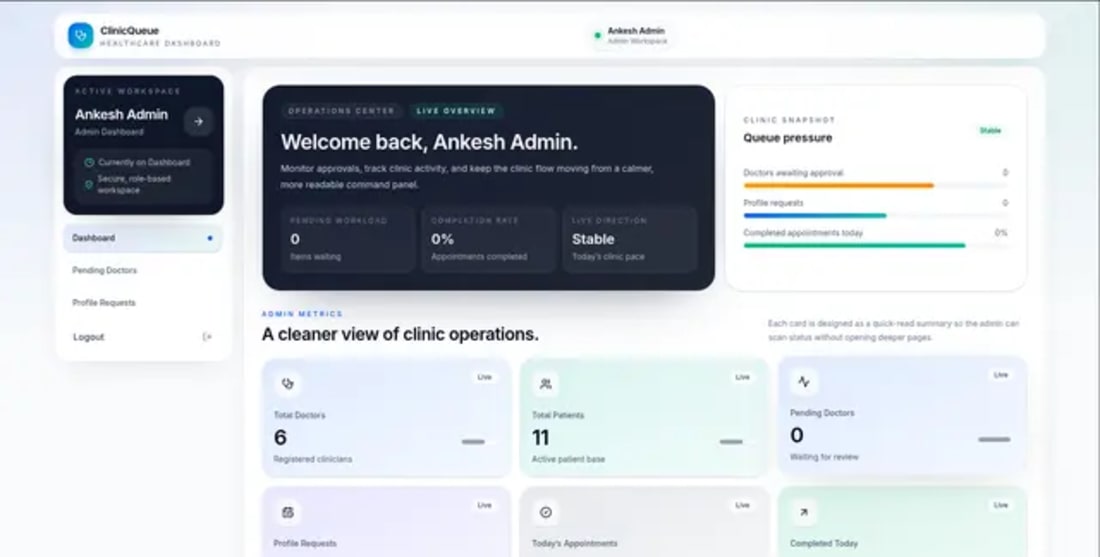Click the shield icon next to Secure, role-based workspace

coord(89,184)
